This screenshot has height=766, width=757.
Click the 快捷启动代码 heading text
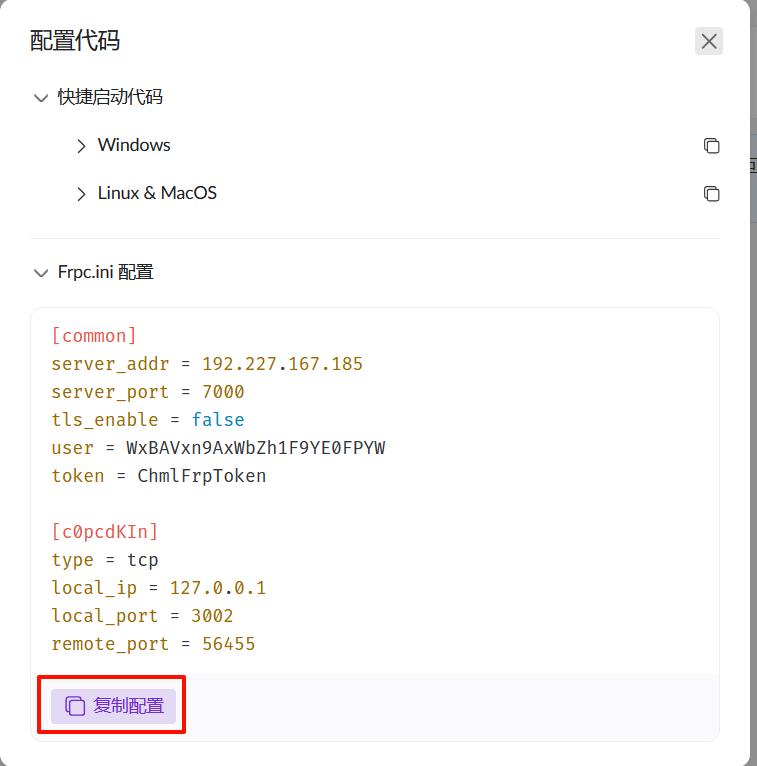(x=110, y=97)
